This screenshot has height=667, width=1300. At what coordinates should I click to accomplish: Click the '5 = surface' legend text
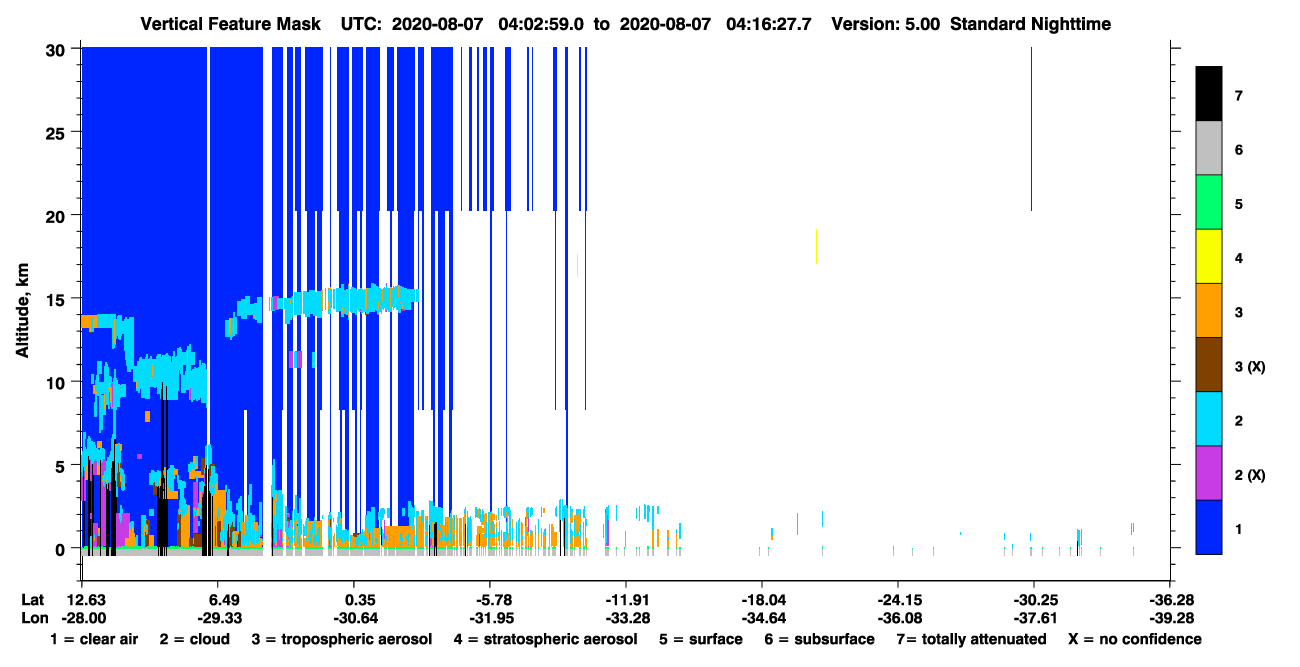[x=700, y=639]
